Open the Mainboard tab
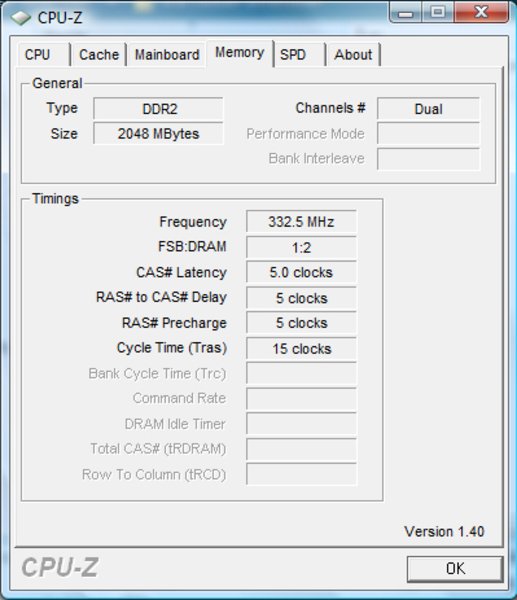 point(167,55)
